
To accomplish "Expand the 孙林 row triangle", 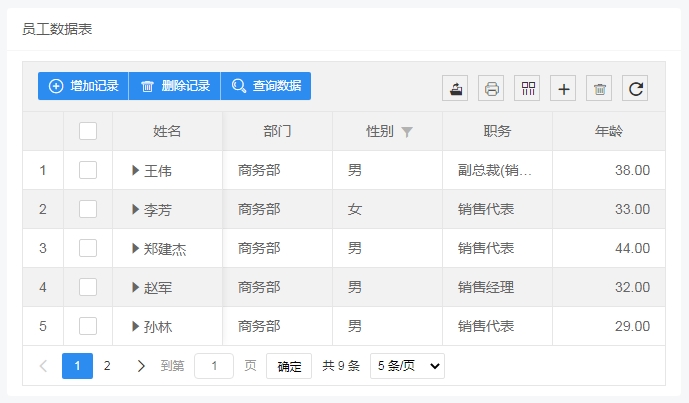I will pyautogui.click(x=135, y=327).
